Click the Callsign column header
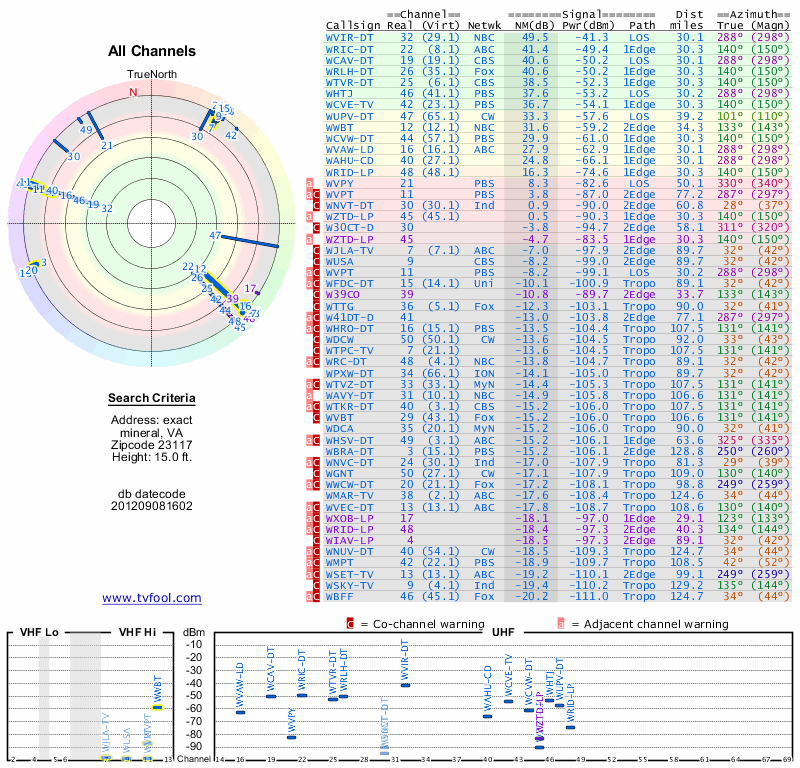 coord(353,25)
